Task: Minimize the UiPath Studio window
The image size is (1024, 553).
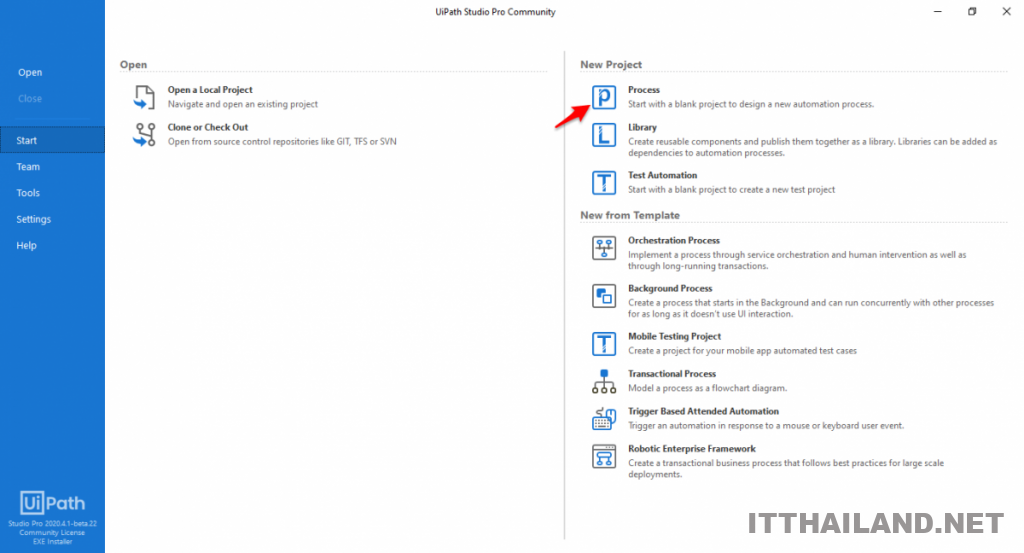Action: click(x=938, y=12)
